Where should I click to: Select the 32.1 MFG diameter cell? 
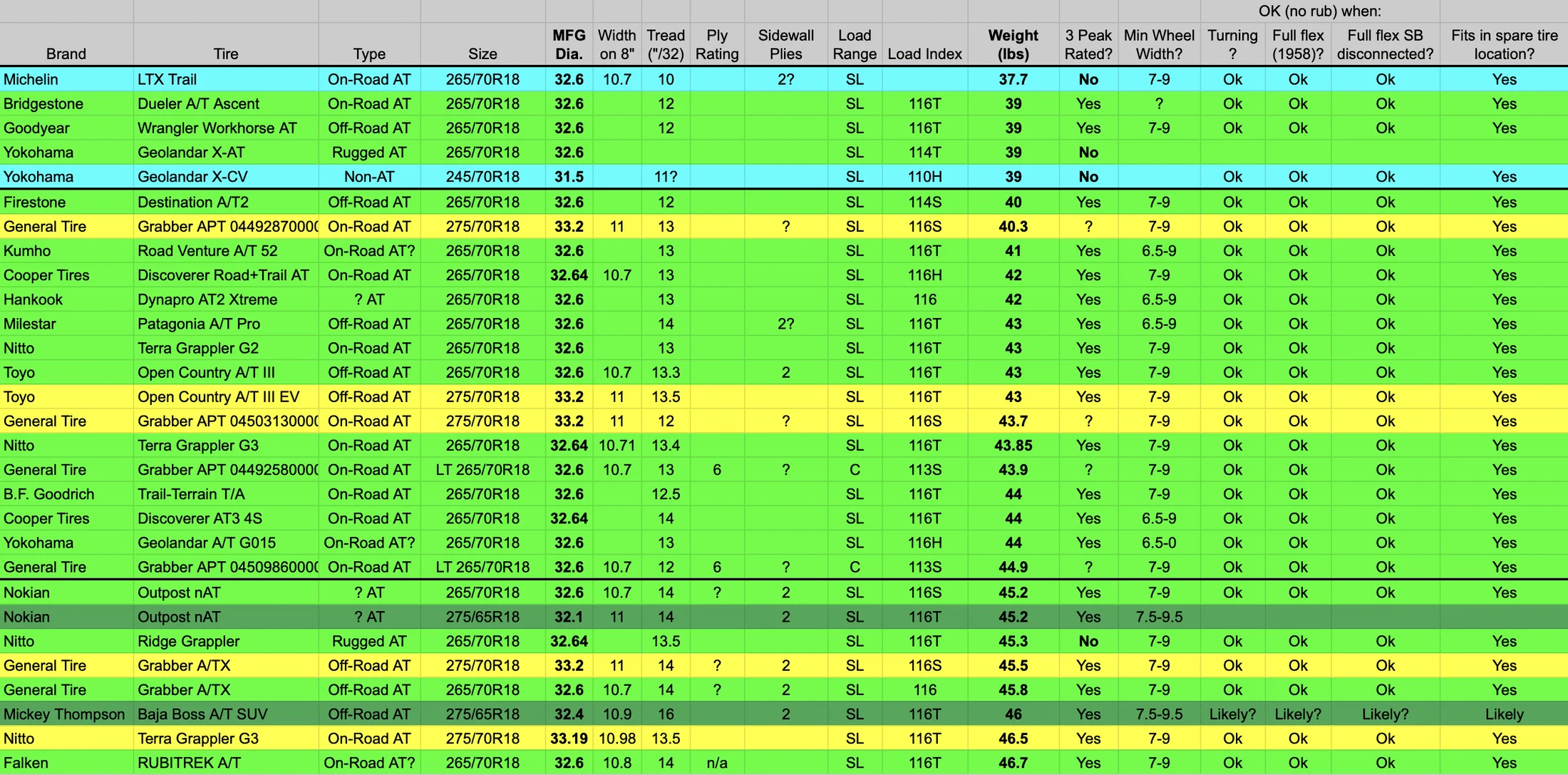click(x=569, y=617)
